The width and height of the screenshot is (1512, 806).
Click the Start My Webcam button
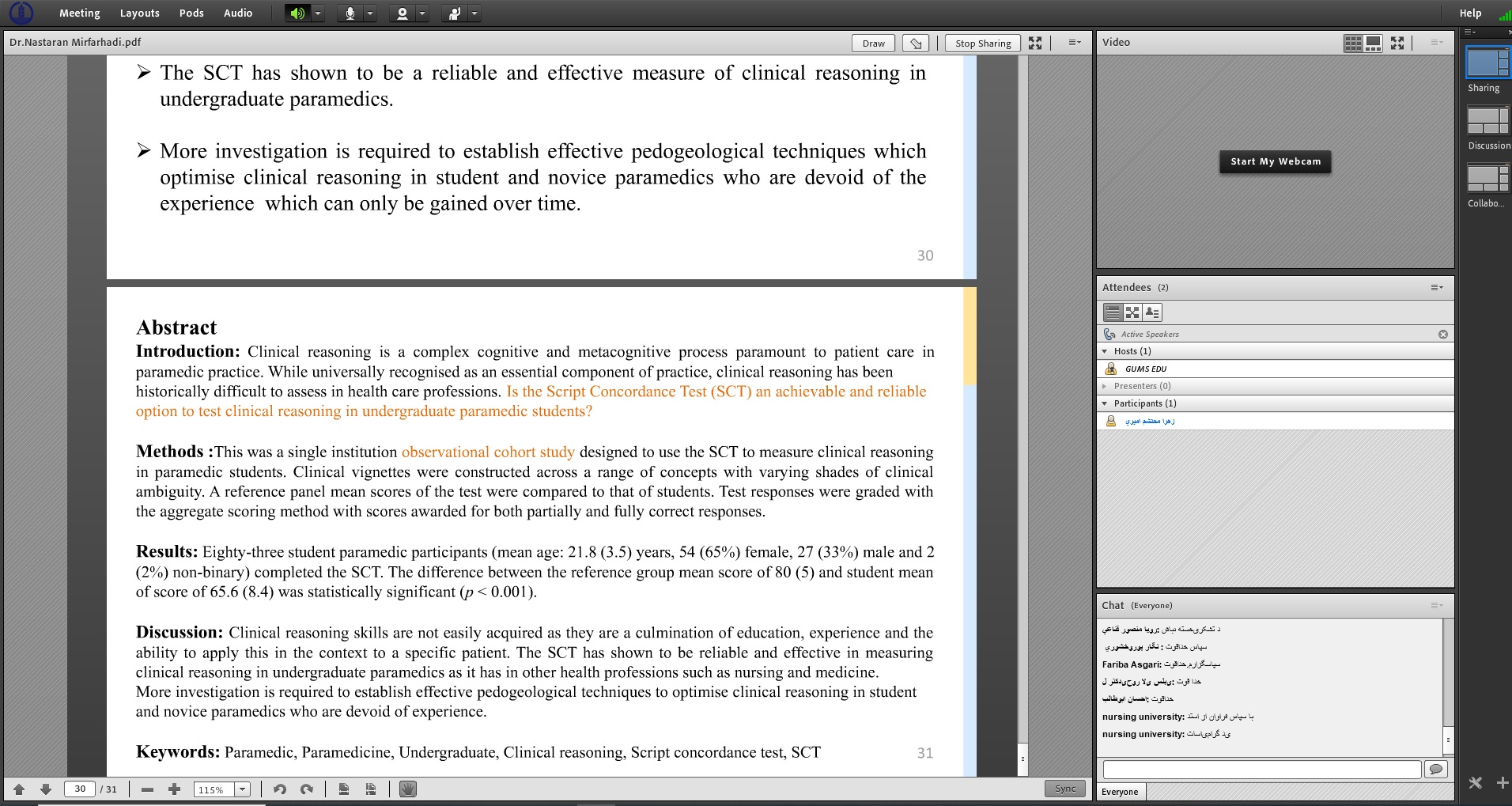coord(1275,161)
